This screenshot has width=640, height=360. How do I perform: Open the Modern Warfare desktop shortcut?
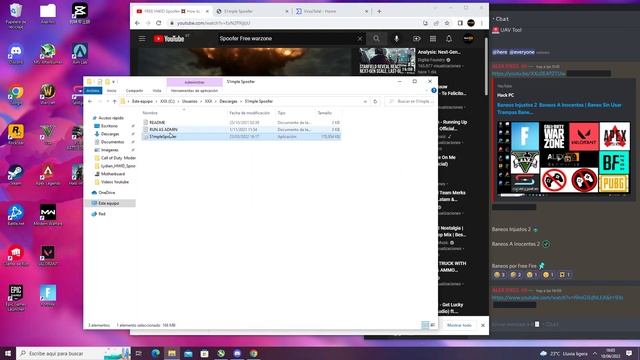(48, 215)
